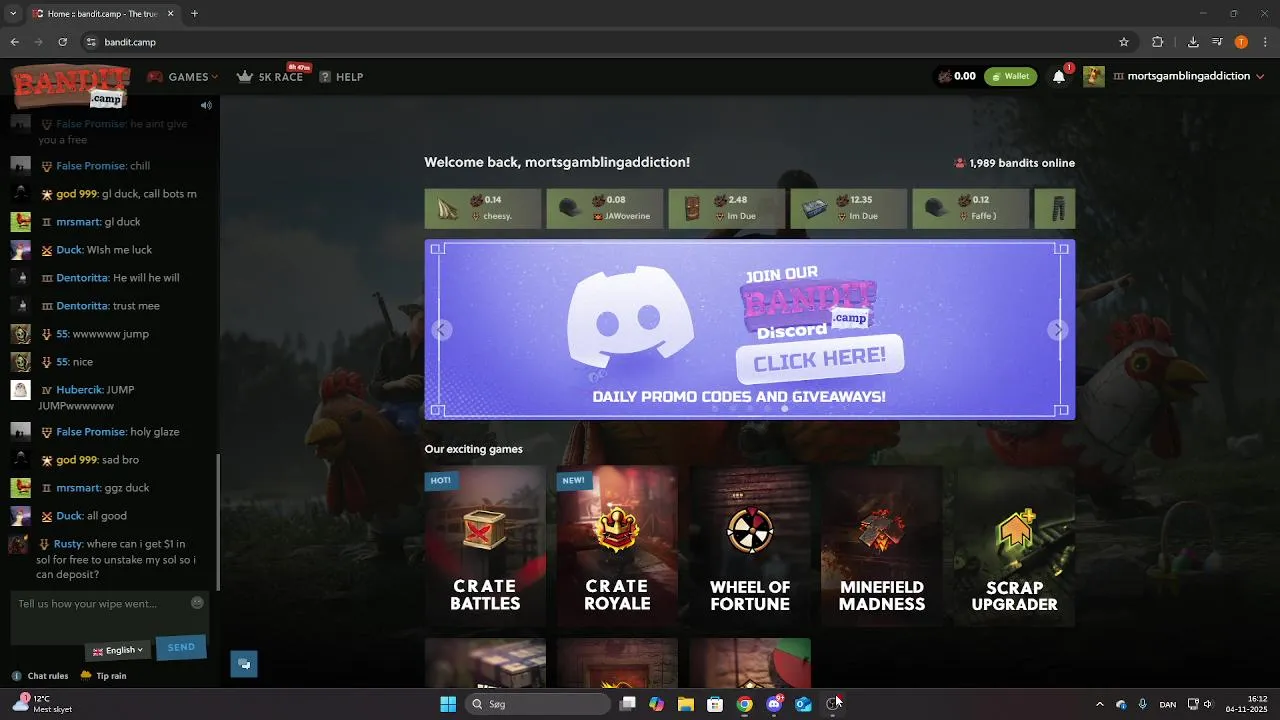Click the Bandit.camp logo
The width and height of the screenshot is (1280, 720).
click(x=71, y=85)
